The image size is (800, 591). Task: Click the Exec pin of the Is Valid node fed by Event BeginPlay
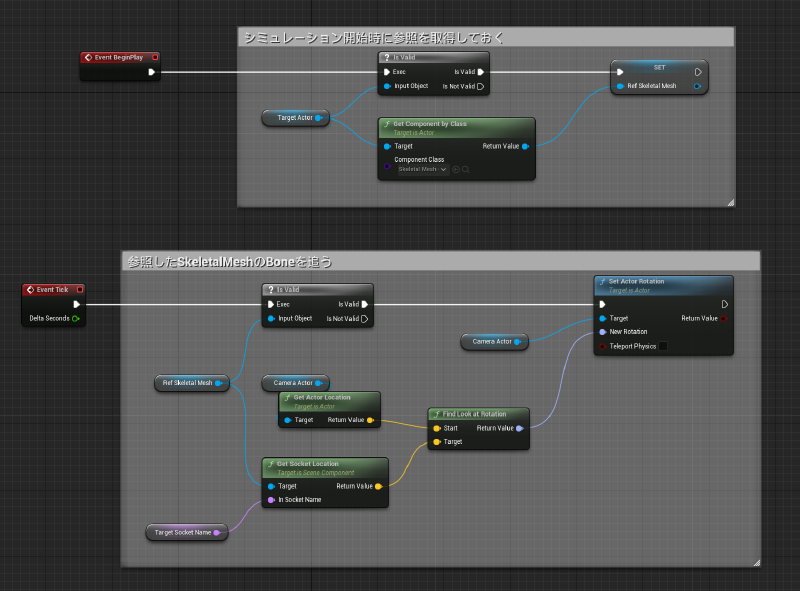[387, 72]
